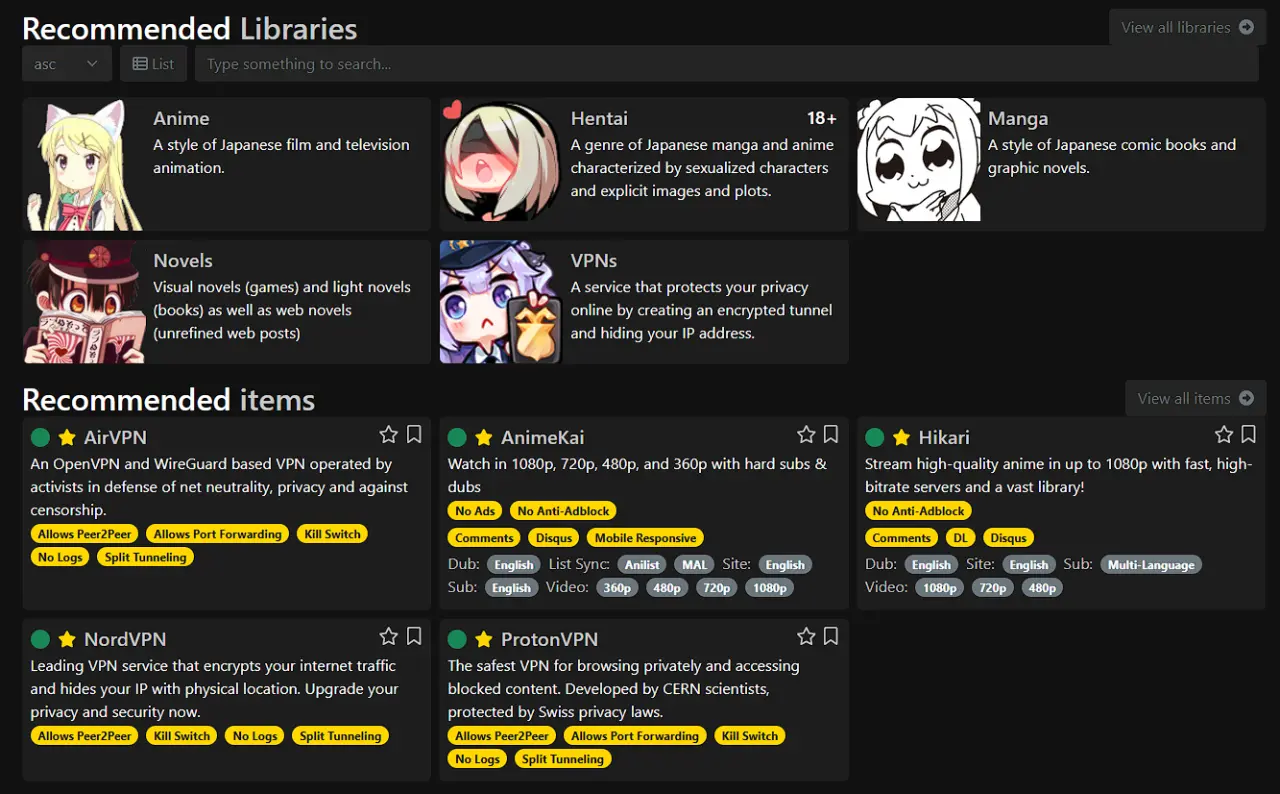Click ProtonVPN's Split Tunneling tag
The width and height of the screenshot is (1280, 794).
563,759
